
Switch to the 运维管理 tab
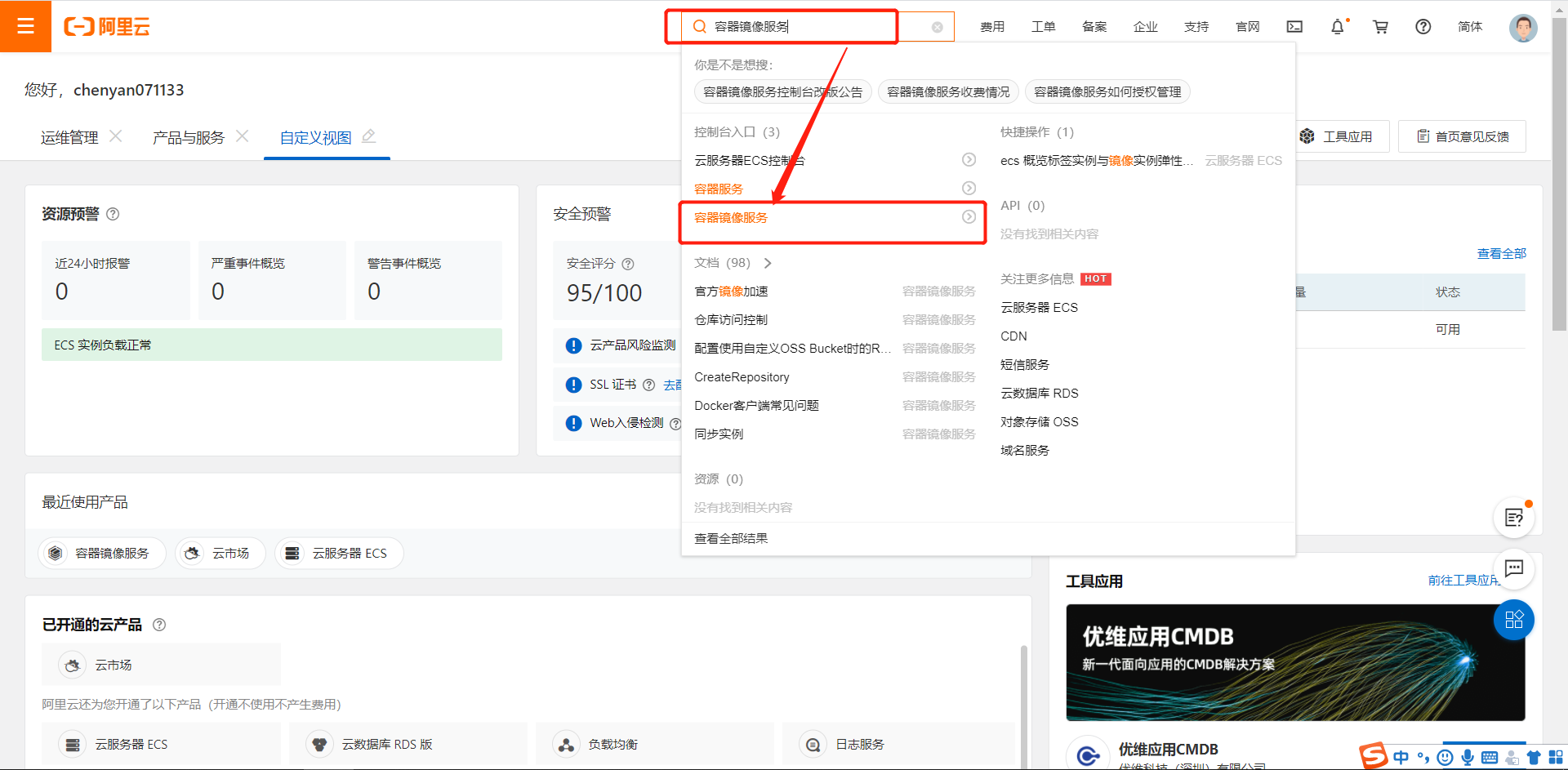click(x=69, y=136)
